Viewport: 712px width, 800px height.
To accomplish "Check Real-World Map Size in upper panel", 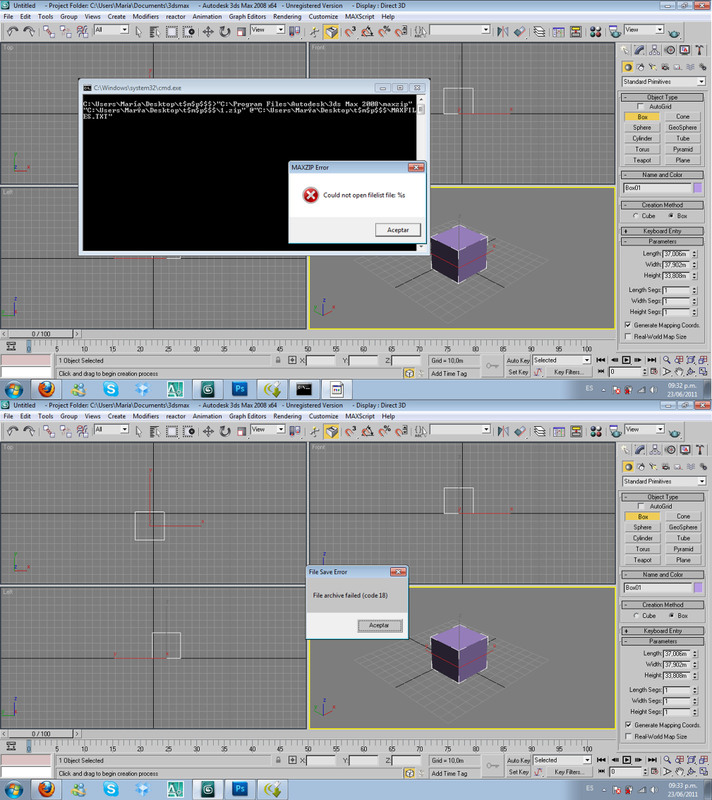I will pyautogui.click(x=628, y=337).
